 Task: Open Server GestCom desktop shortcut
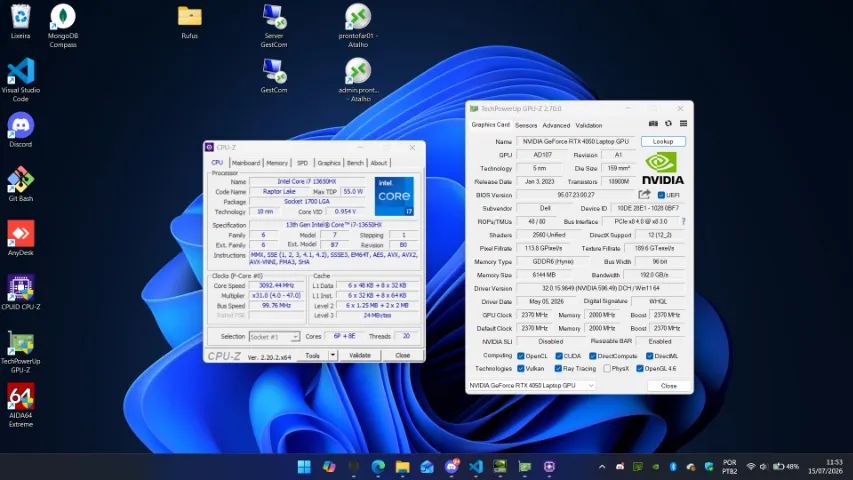tap(274, 26)
